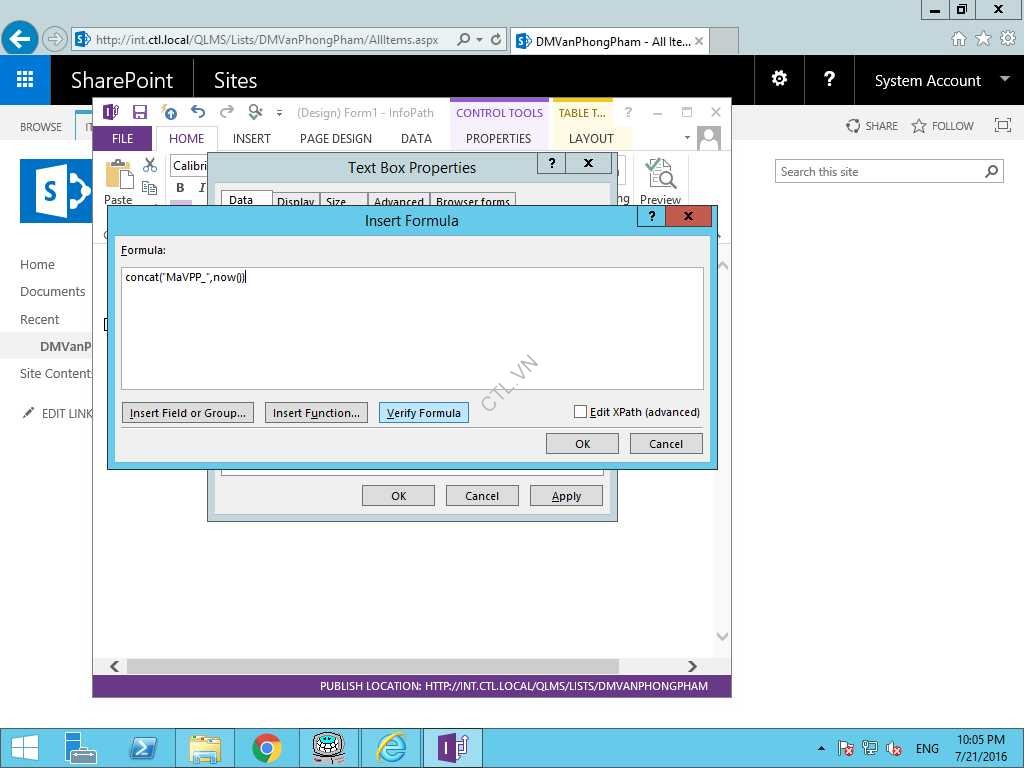Open SharePoint settings gear
Viewport: 1024px width, 768px height.
pos(779,80)
